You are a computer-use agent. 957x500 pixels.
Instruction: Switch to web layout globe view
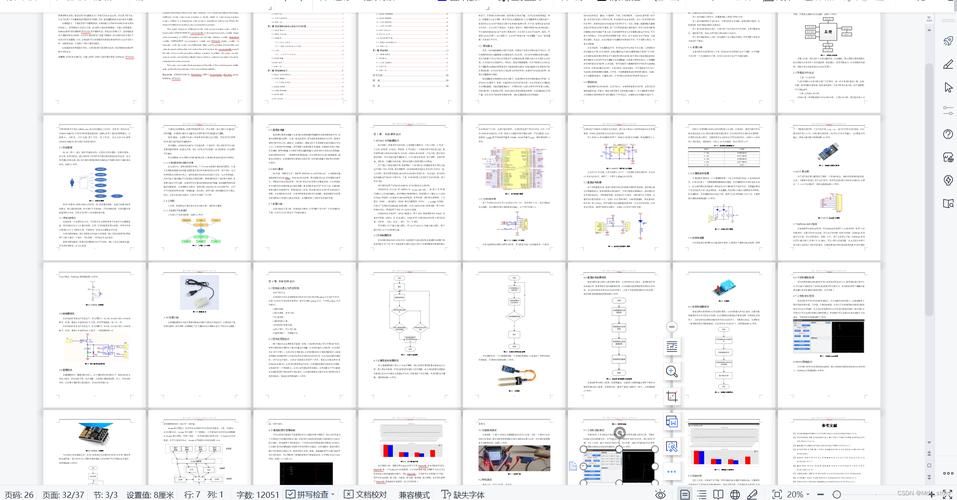(735, 494)
